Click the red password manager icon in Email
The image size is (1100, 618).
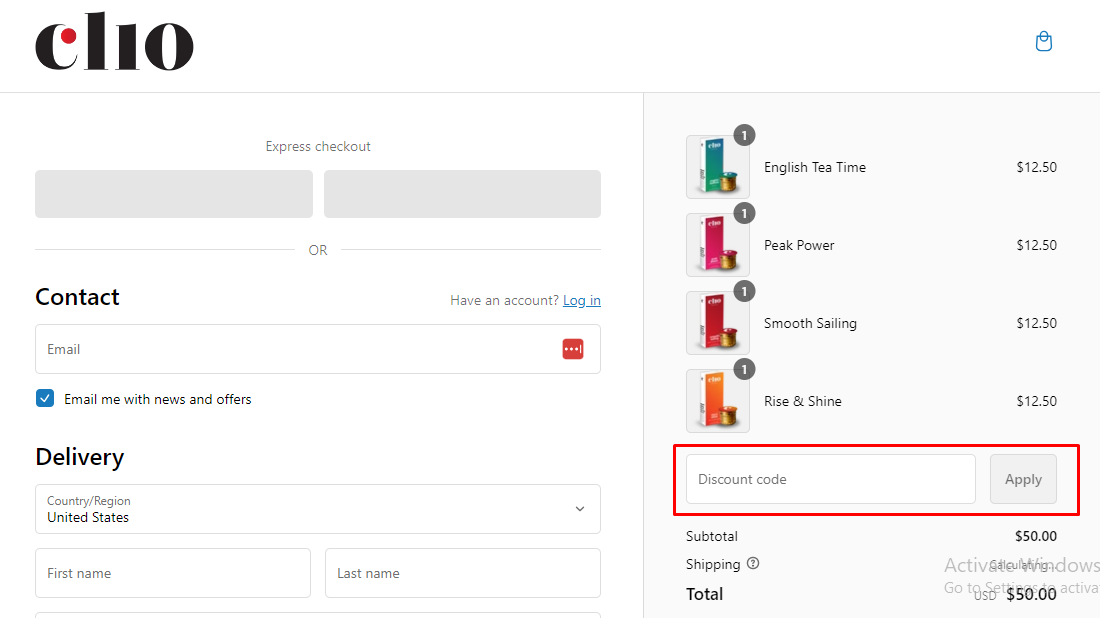click(572, 349)
